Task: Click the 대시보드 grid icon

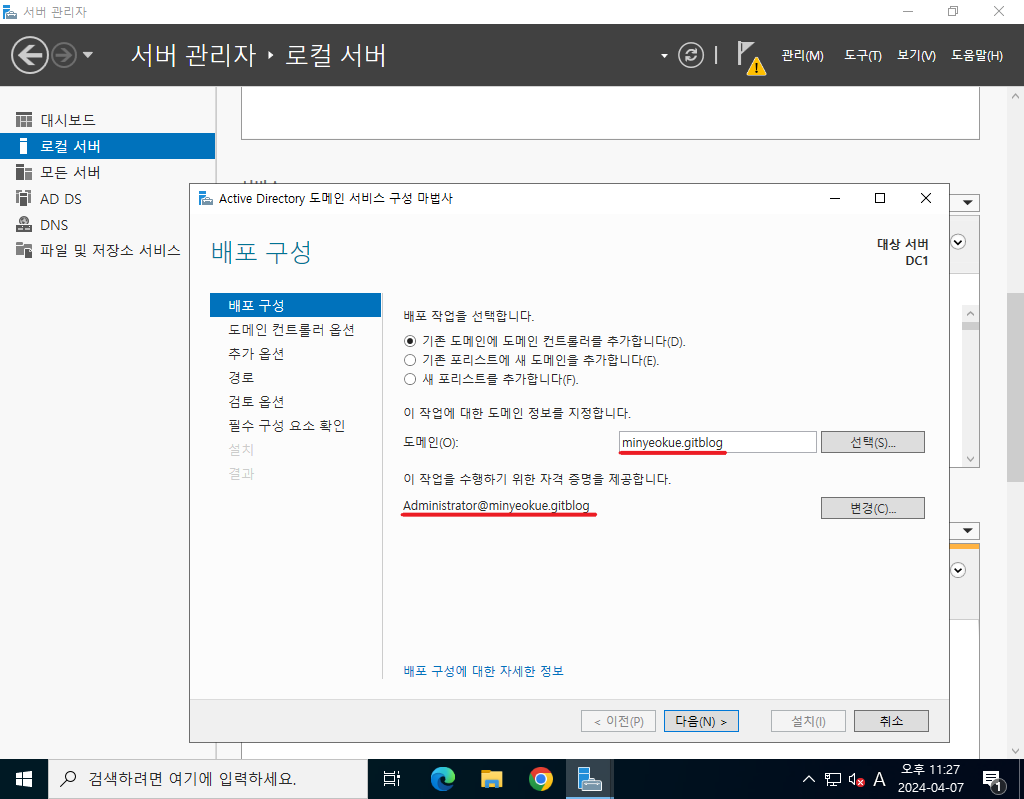Action: pyautogui.click(x=24, y=120)
